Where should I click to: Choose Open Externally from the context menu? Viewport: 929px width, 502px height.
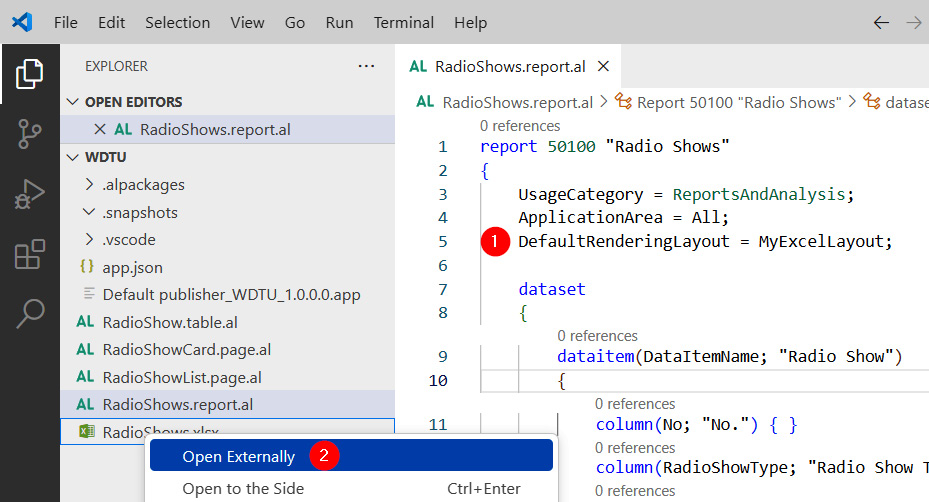coord(351,456)
